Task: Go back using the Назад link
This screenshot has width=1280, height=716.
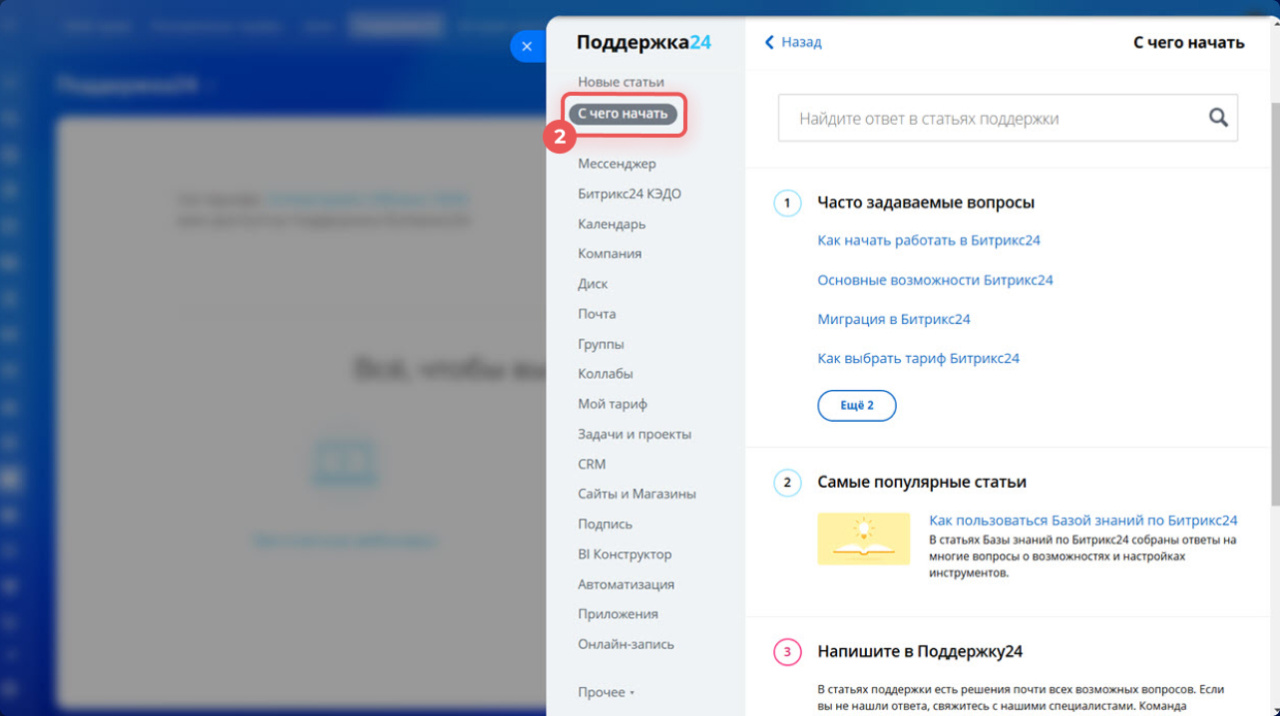Action: coord(801,42)
